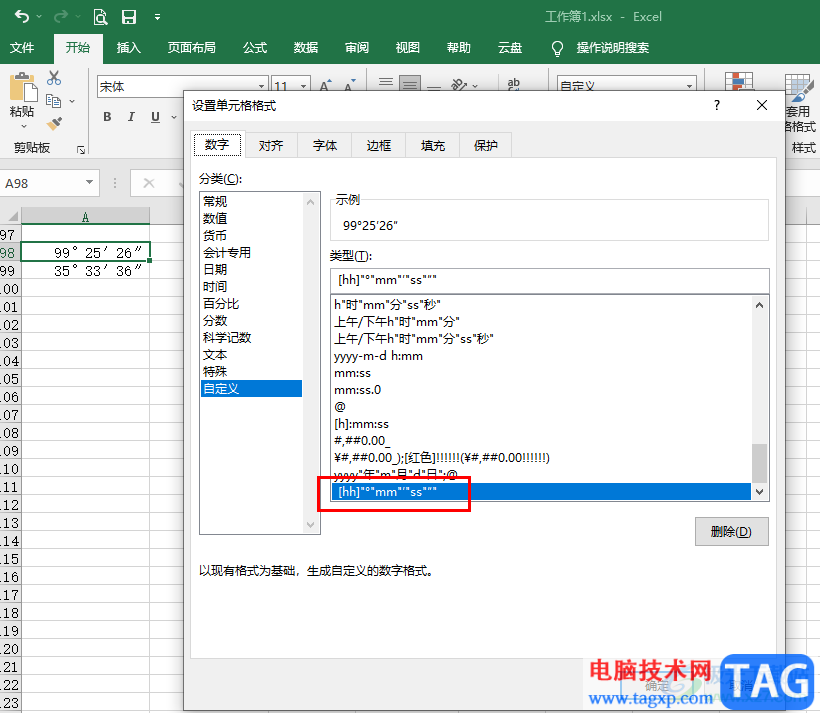
Task: Switch to the 插入 ribbon tab
Action: [x=129, y=48]
